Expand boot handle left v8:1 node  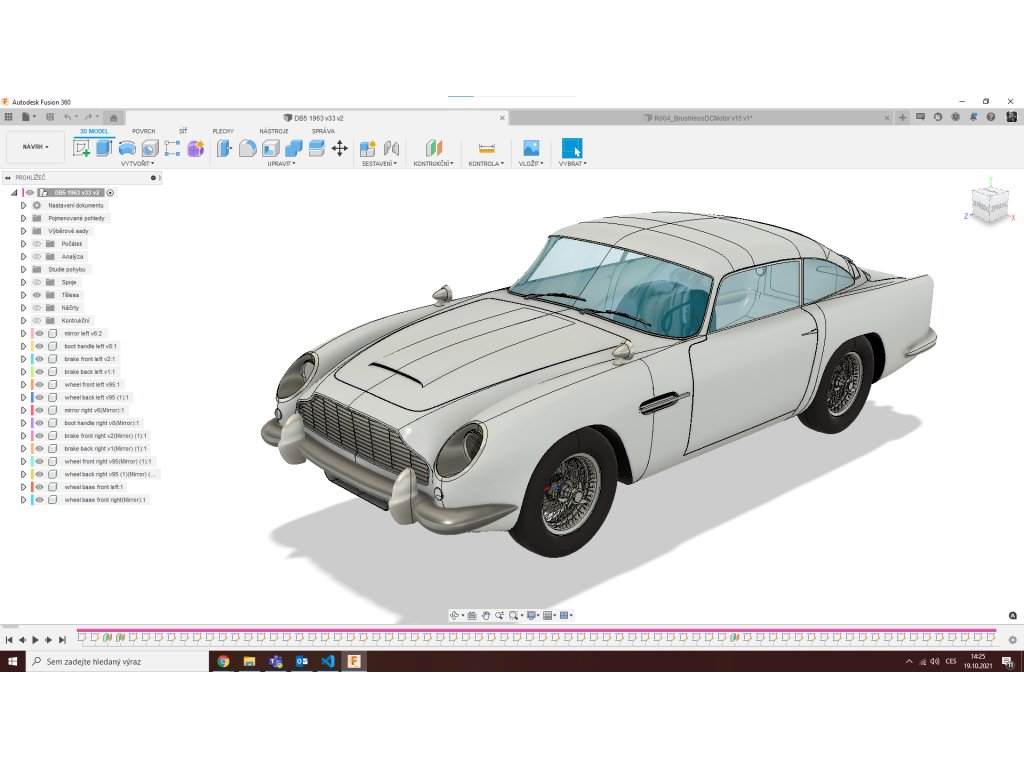click(24, 346)
